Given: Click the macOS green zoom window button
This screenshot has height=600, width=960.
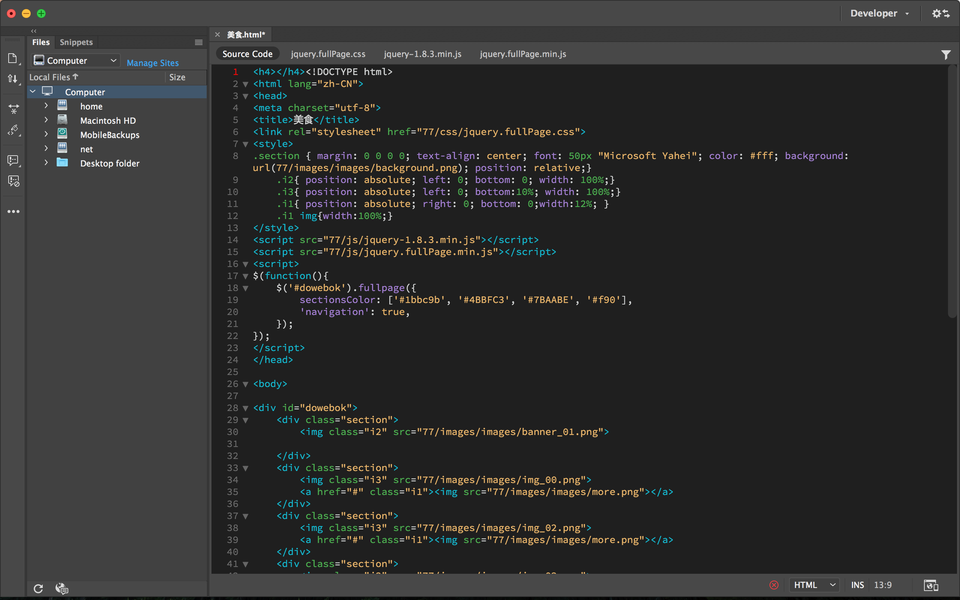Looking at the screenshot, I should click(x=41, y=13).
